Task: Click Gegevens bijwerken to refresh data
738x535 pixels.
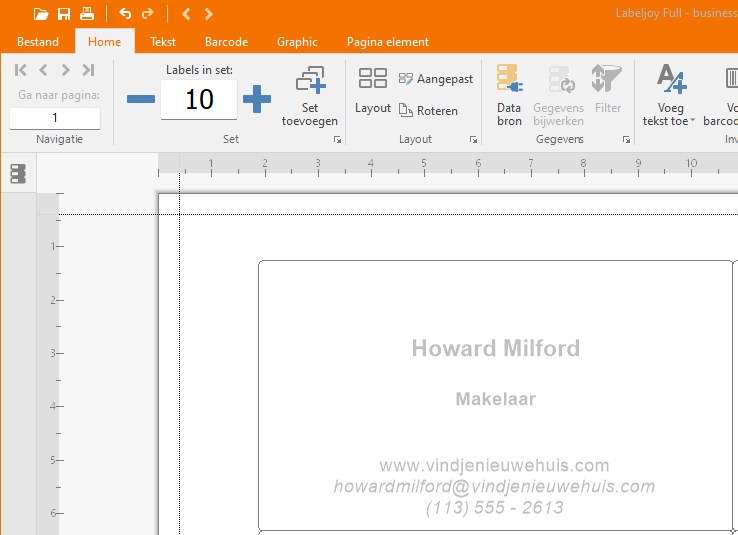Action: (559, 96)
